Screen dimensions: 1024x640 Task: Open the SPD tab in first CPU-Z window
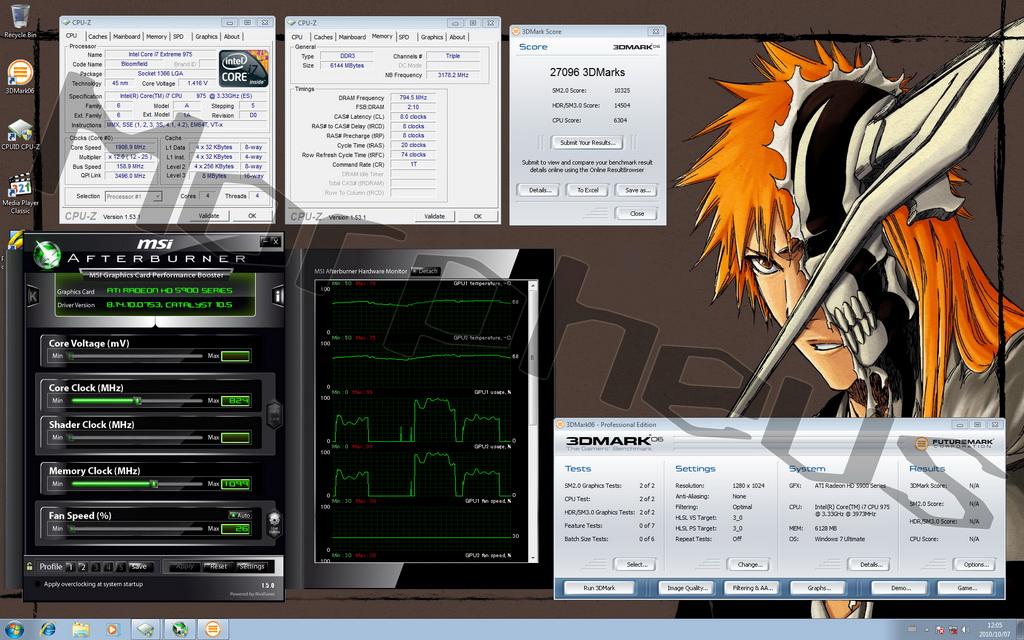[x=178, y=37]
